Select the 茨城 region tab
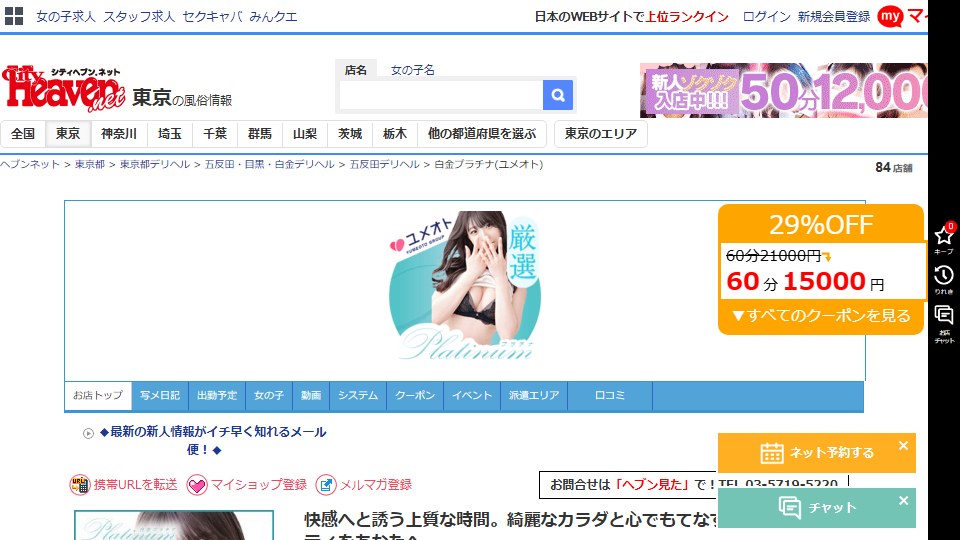The width and height of the screenshot is (960, 540). coord(350,133)
